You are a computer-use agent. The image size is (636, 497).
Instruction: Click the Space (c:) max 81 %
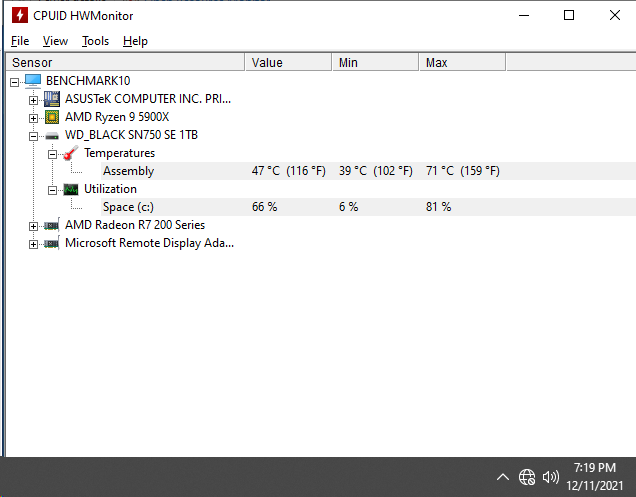pyautogui.click(x=438, y=207)
